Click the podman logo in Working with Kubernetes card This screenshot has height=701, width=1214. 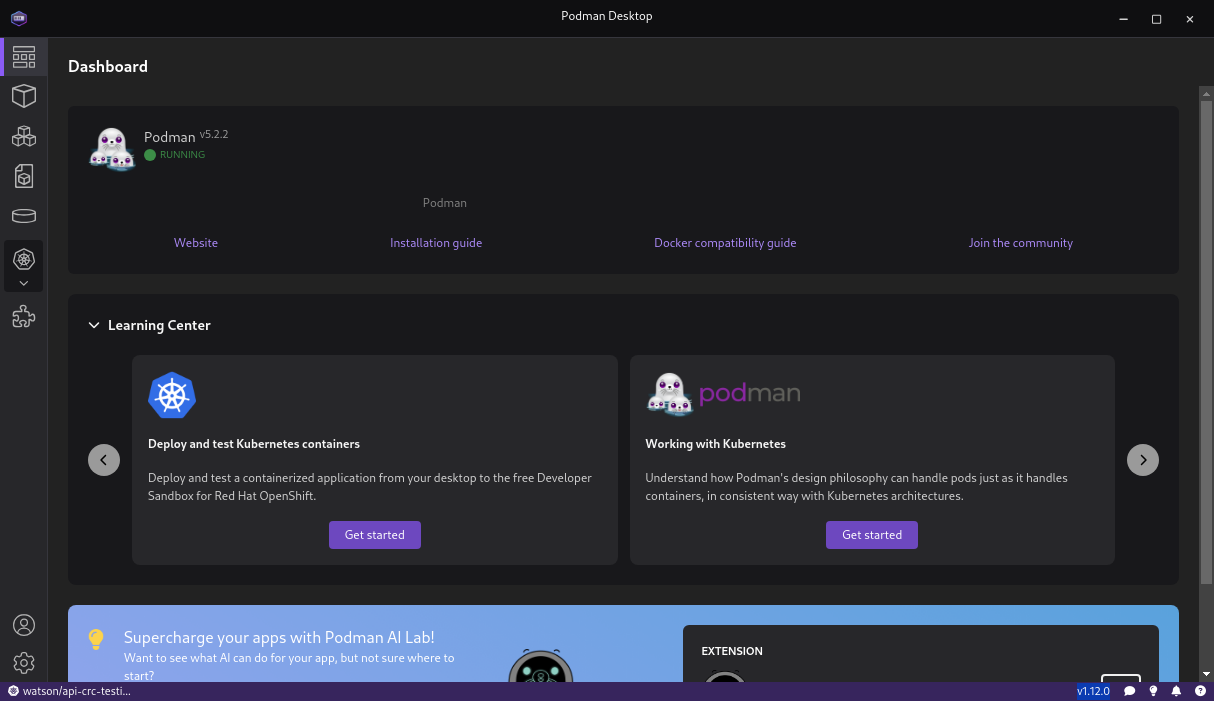723,393
